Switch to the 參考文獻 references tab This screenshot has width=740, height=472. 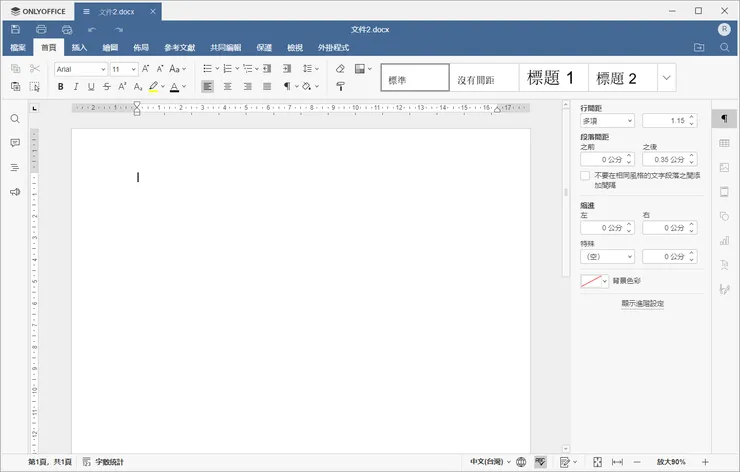click(180, 47)
